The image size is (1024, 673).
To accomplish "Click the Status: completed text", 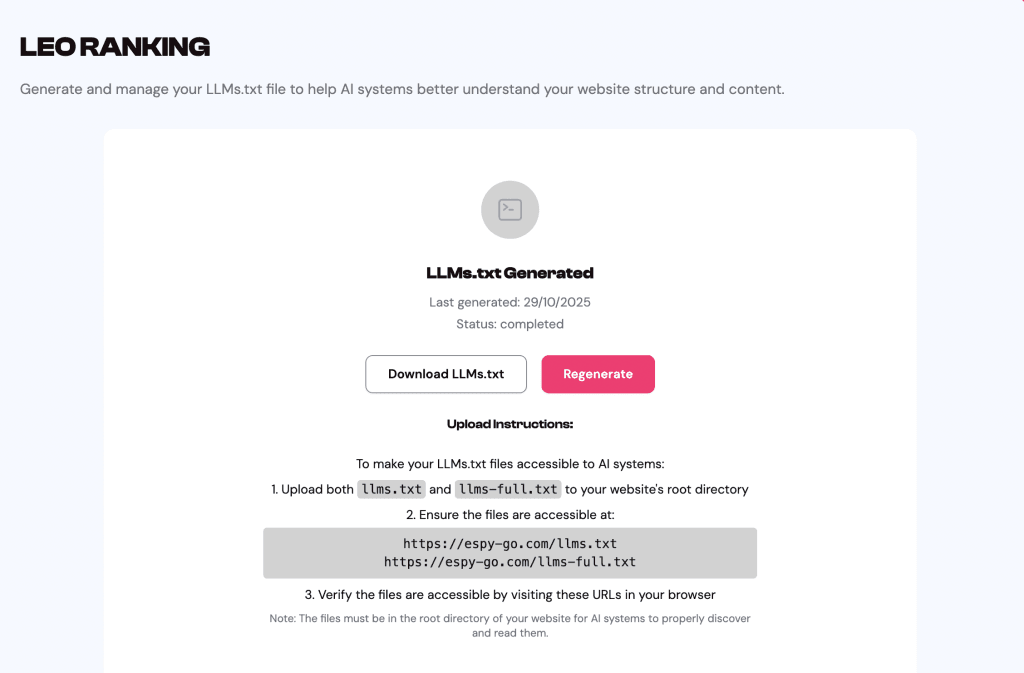I will 510,324.
